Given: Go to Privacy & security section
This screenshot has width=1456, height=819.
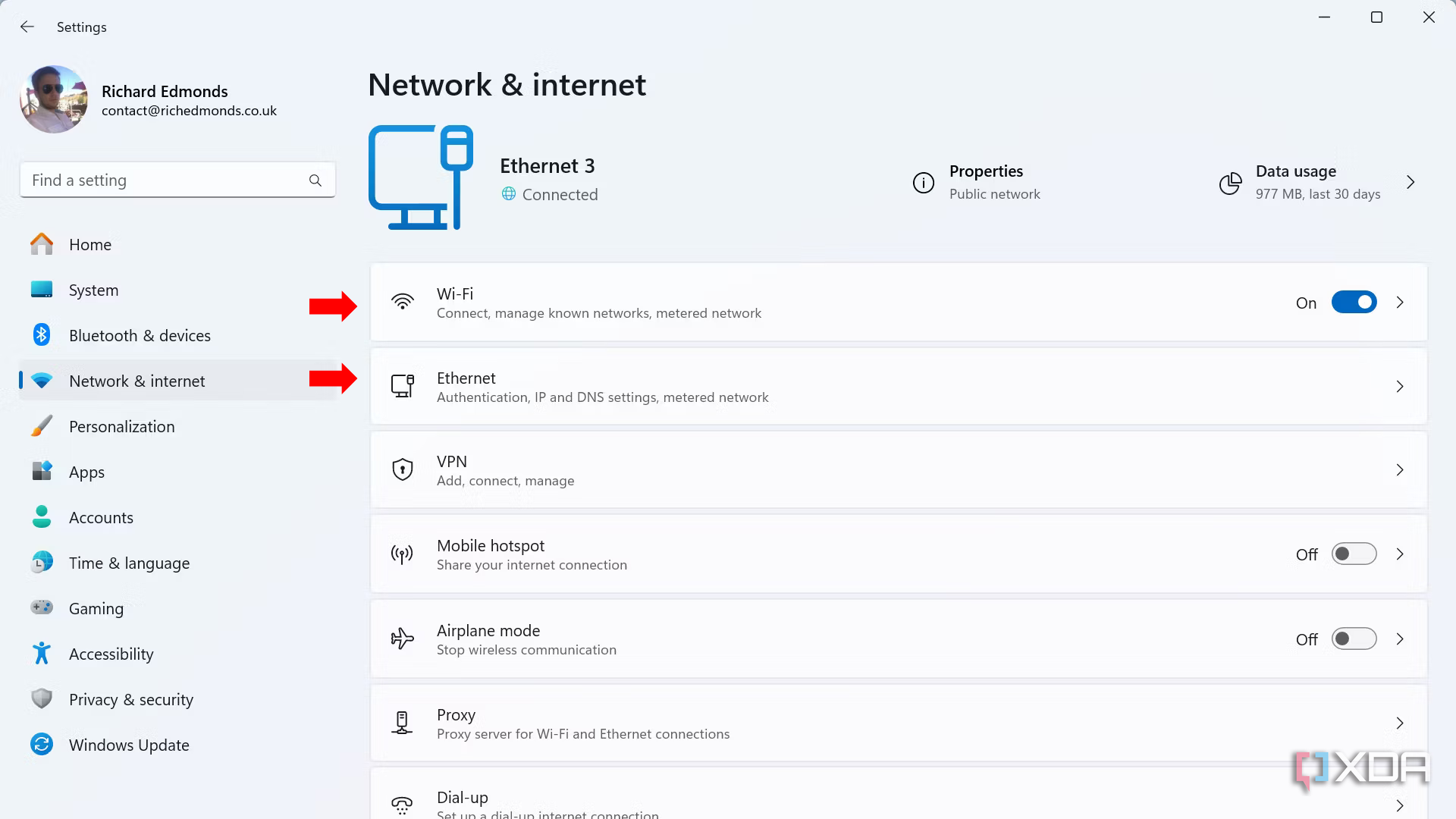Looking at the screenshot, I should pyautogui.click(x=130, y=699).
